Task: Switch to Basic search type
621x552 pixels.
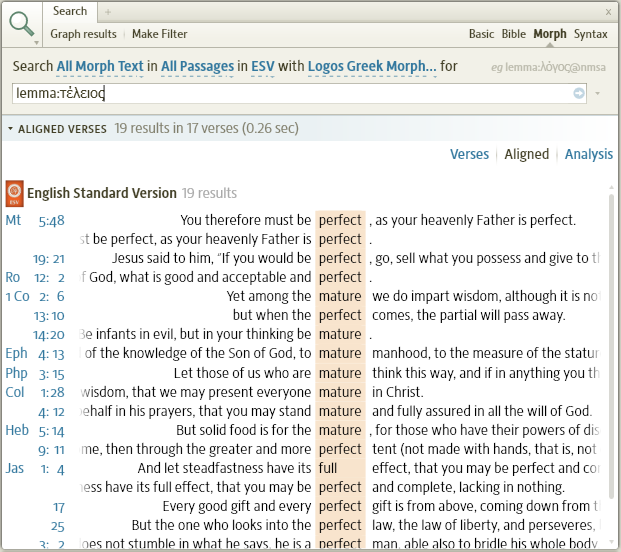Action: point(481,34)
